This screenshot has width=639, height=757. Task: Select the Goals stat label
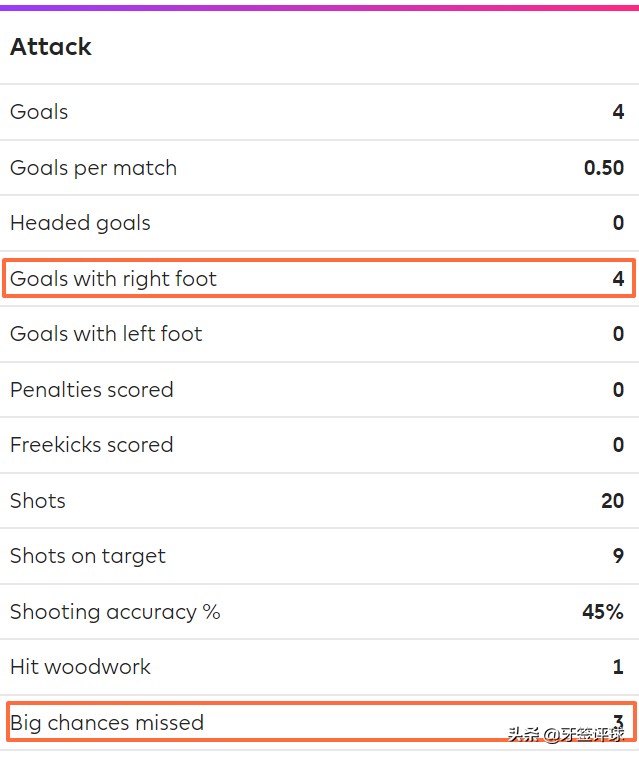point(39,112)
